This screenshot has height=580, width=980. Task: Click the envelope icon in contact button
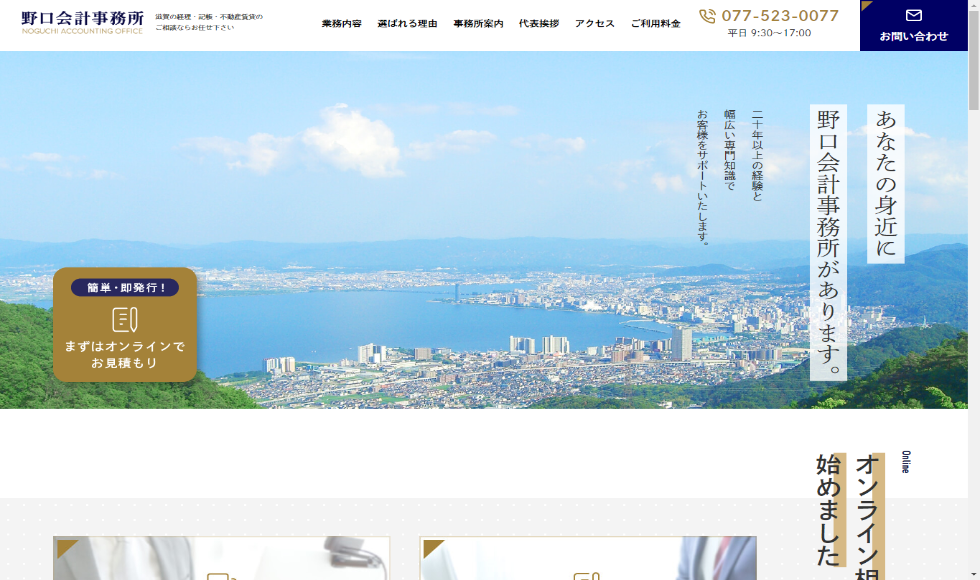tap(913, 15)
